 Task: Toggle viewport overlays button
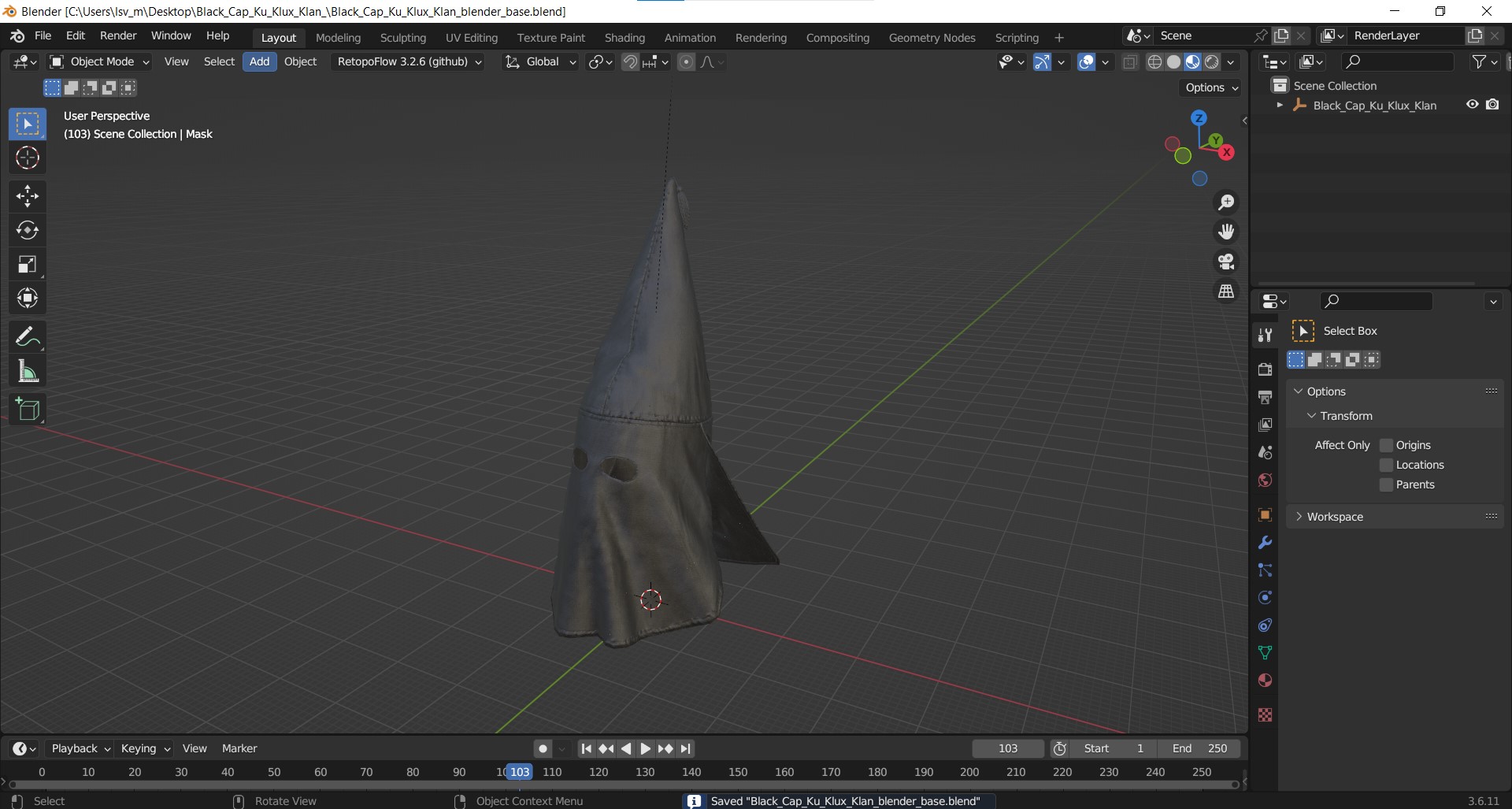[x=1087, y=61]
